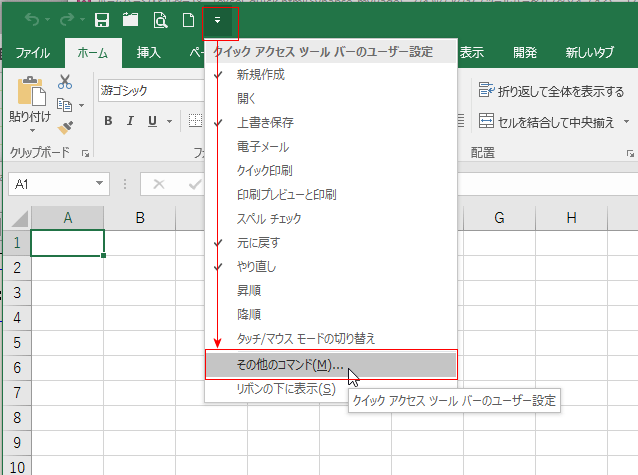
Task: Click the Cut scissors icon
Action: (x=65, y=82)
